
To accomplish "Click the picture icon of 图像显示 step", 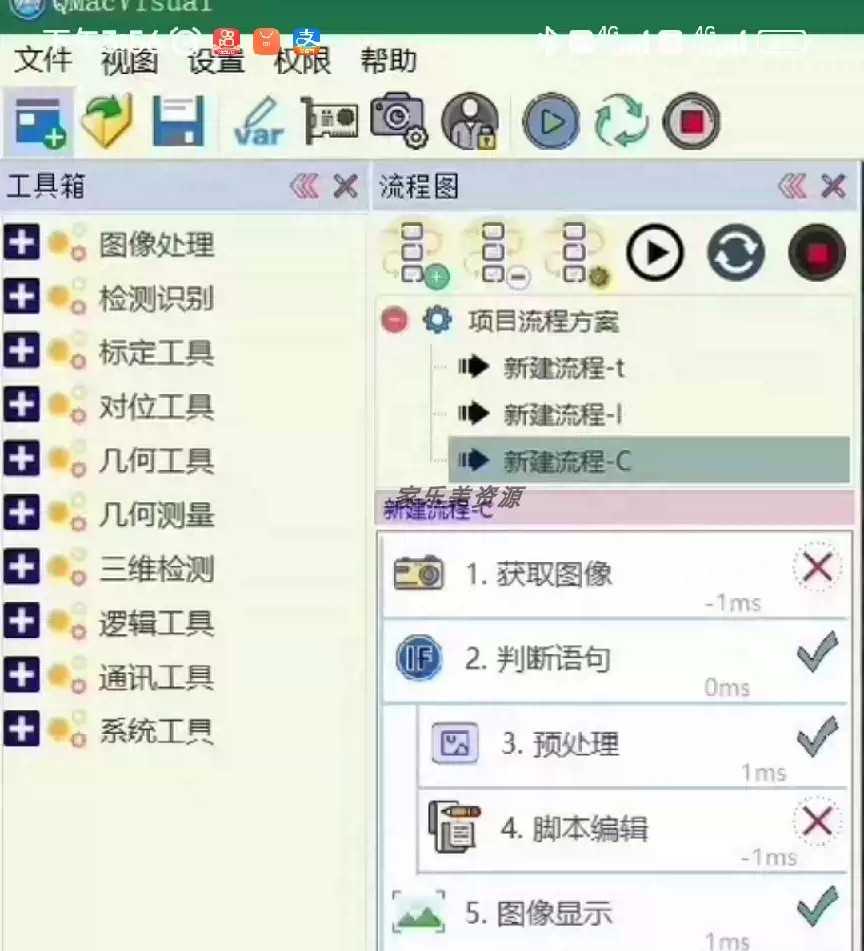I will 418,911.
